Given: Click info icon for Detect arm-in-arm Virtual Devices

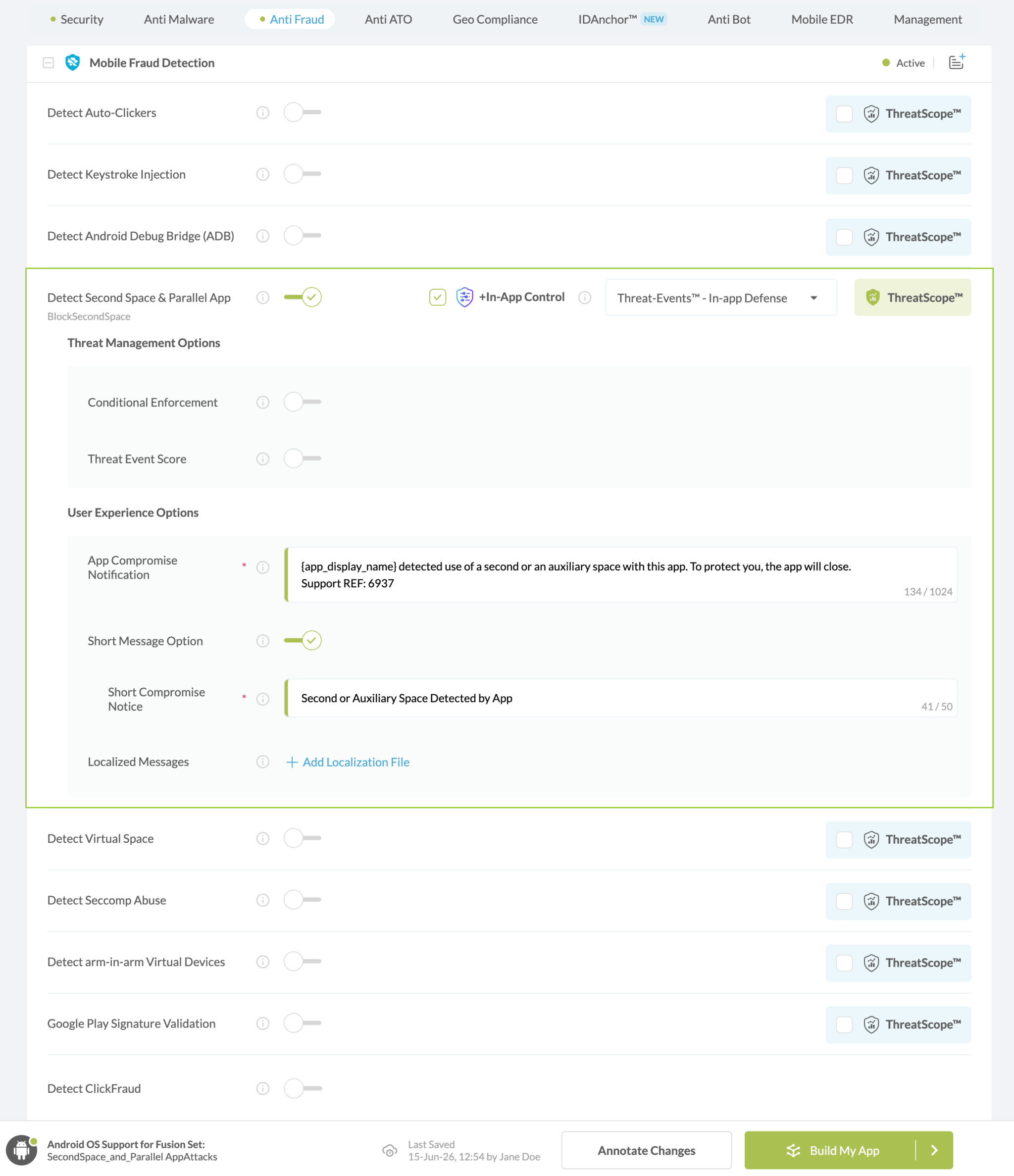Looking at the screenshot, I should pos(263,962).
